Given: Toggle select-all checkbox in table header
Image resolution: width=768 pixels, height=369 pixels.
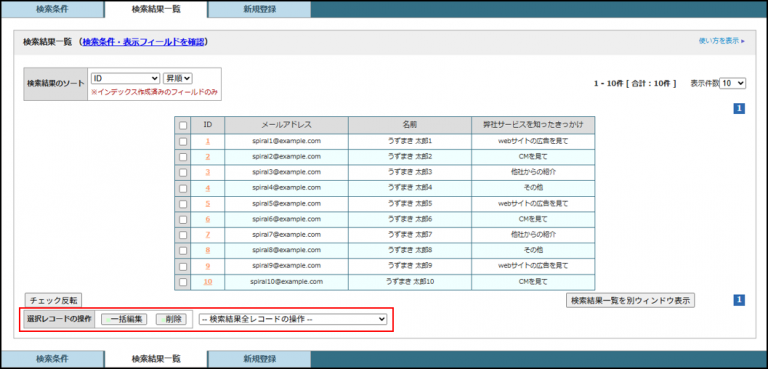Looking at the screenshot, I should point(183,125).
